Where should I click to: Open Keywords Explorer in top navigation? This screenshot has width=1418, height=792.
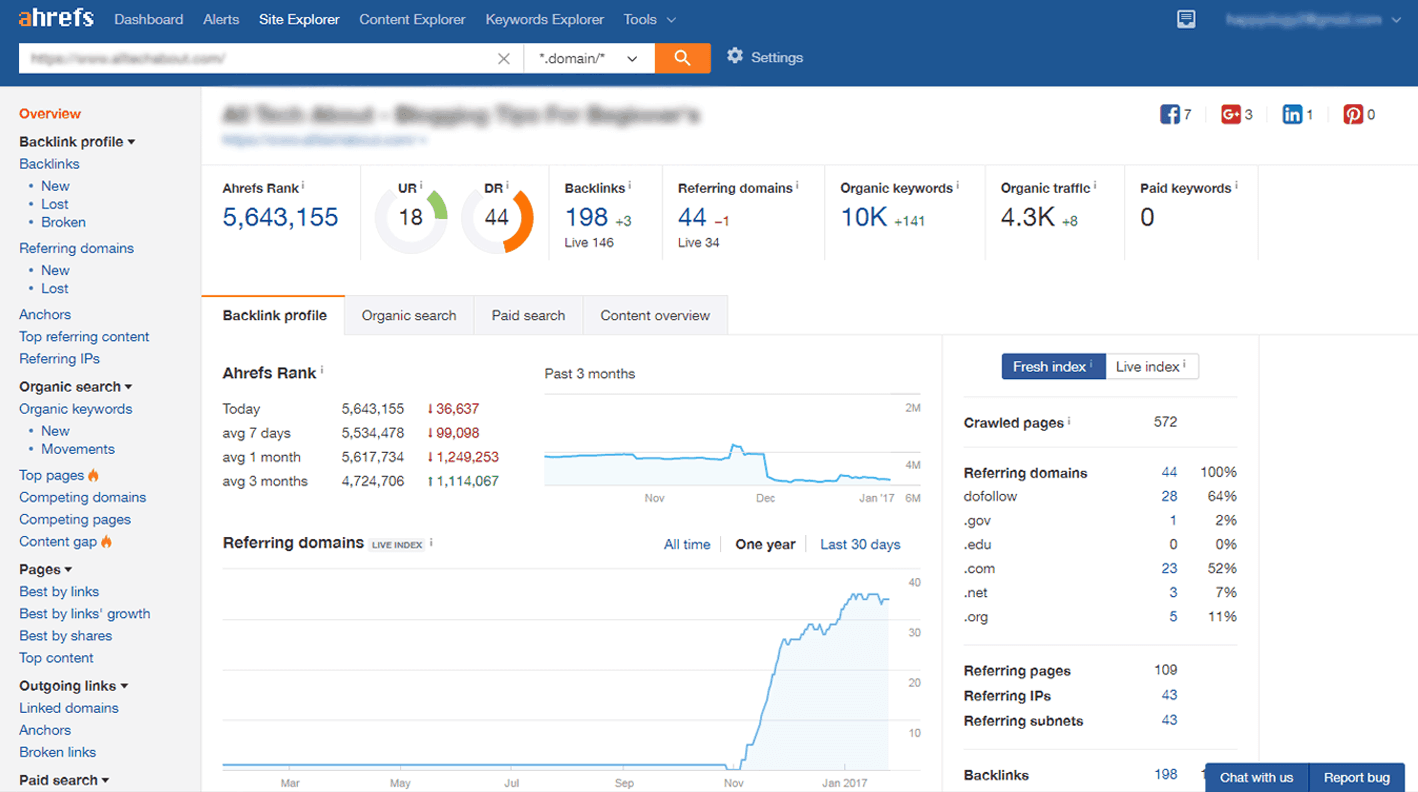(x=545, y=19)
